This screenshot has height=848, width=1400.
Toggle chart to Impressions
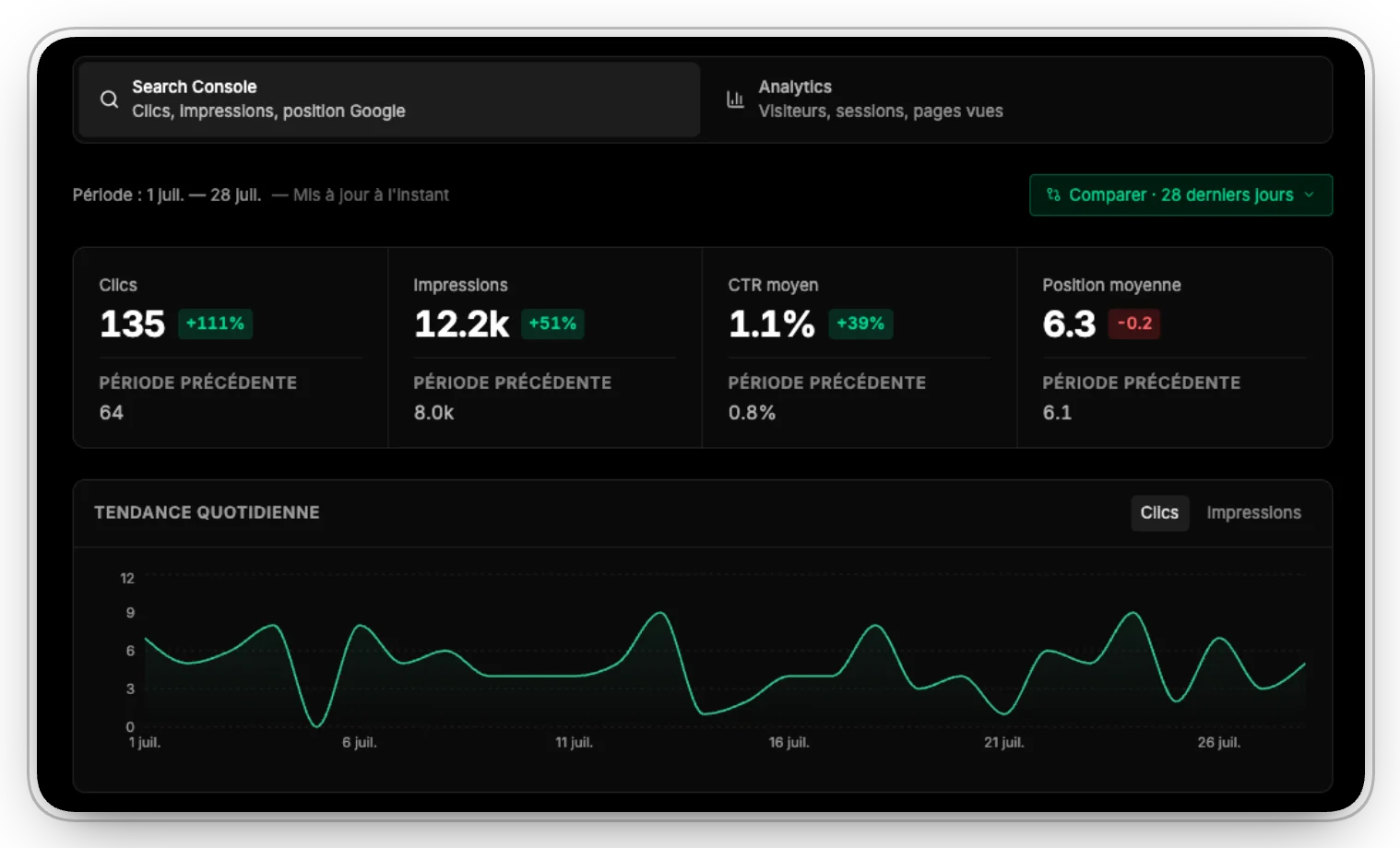point(1253,512)
